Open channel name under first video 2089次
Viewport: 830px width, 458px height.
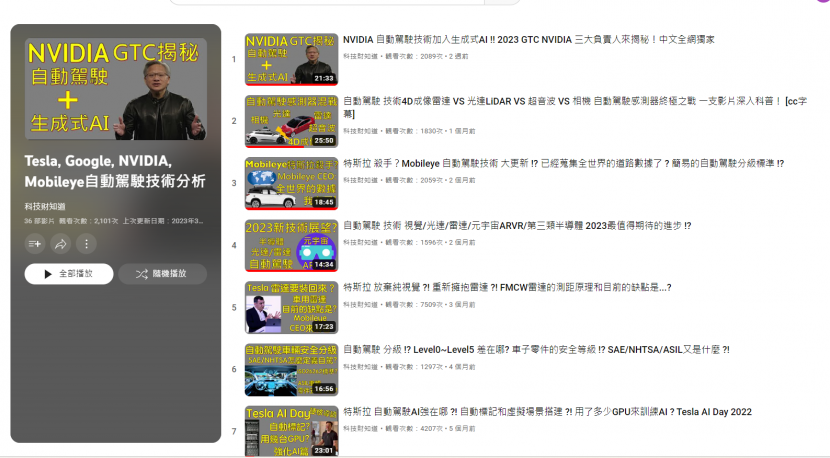(360, 56)
